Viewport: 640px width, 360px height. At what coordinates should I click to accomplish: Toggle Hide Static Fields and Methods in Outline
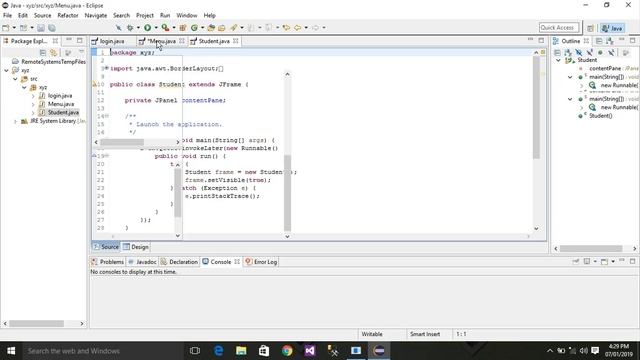coord(590,53)
